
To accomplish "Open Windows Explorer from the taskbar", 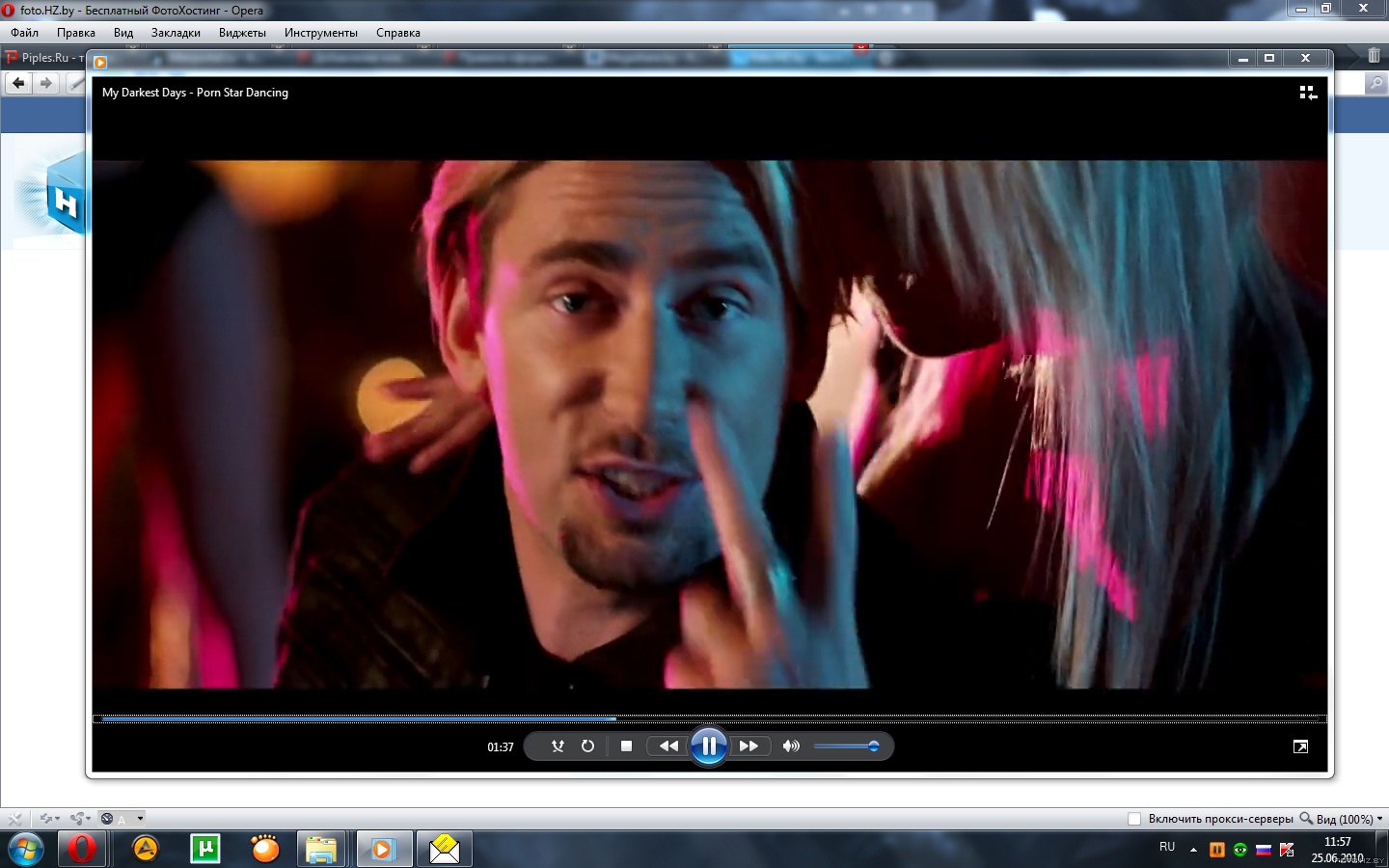I will click(321, 849).
